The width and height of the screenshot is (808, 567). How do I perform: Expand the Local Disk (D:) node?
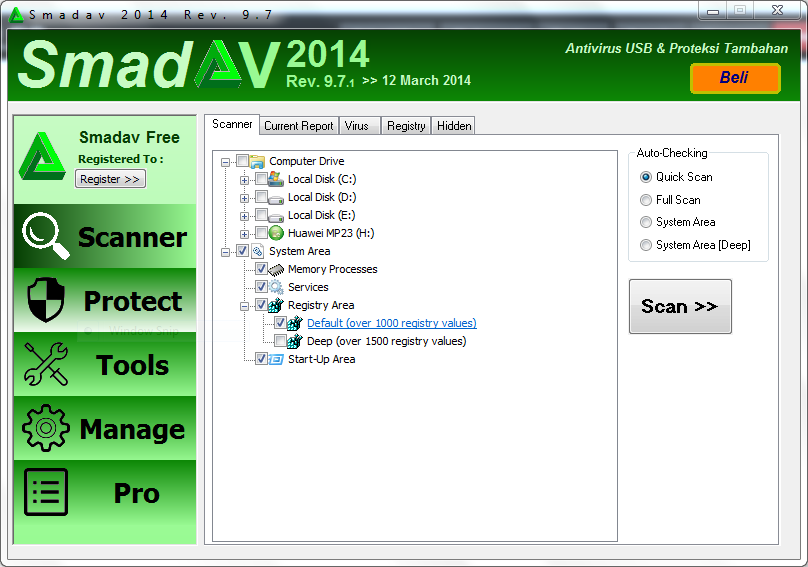tap(244, 198)
